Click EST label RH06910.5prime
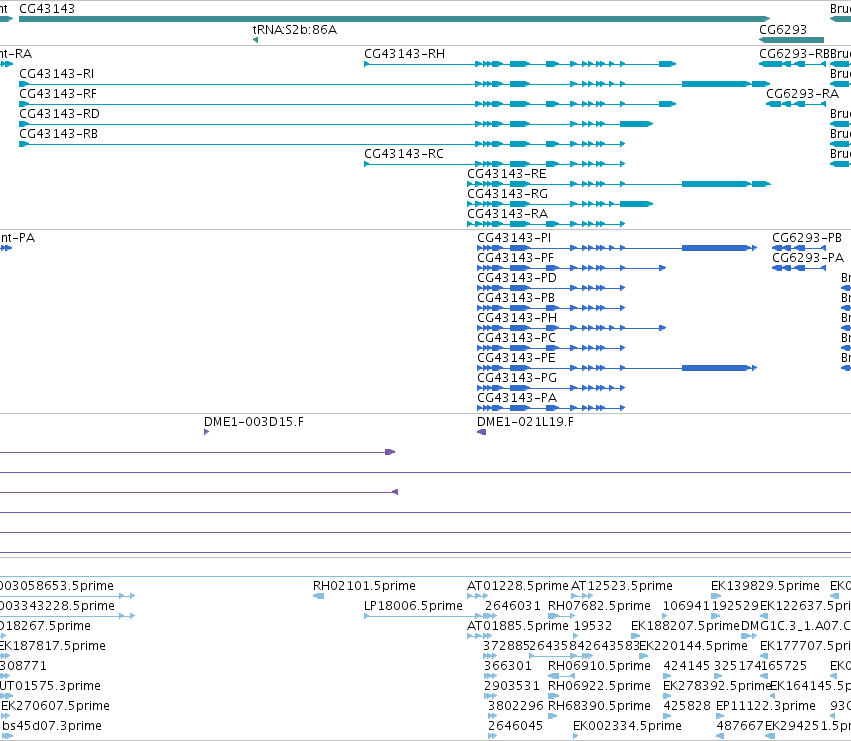851x741 pixels. point(599,666)
